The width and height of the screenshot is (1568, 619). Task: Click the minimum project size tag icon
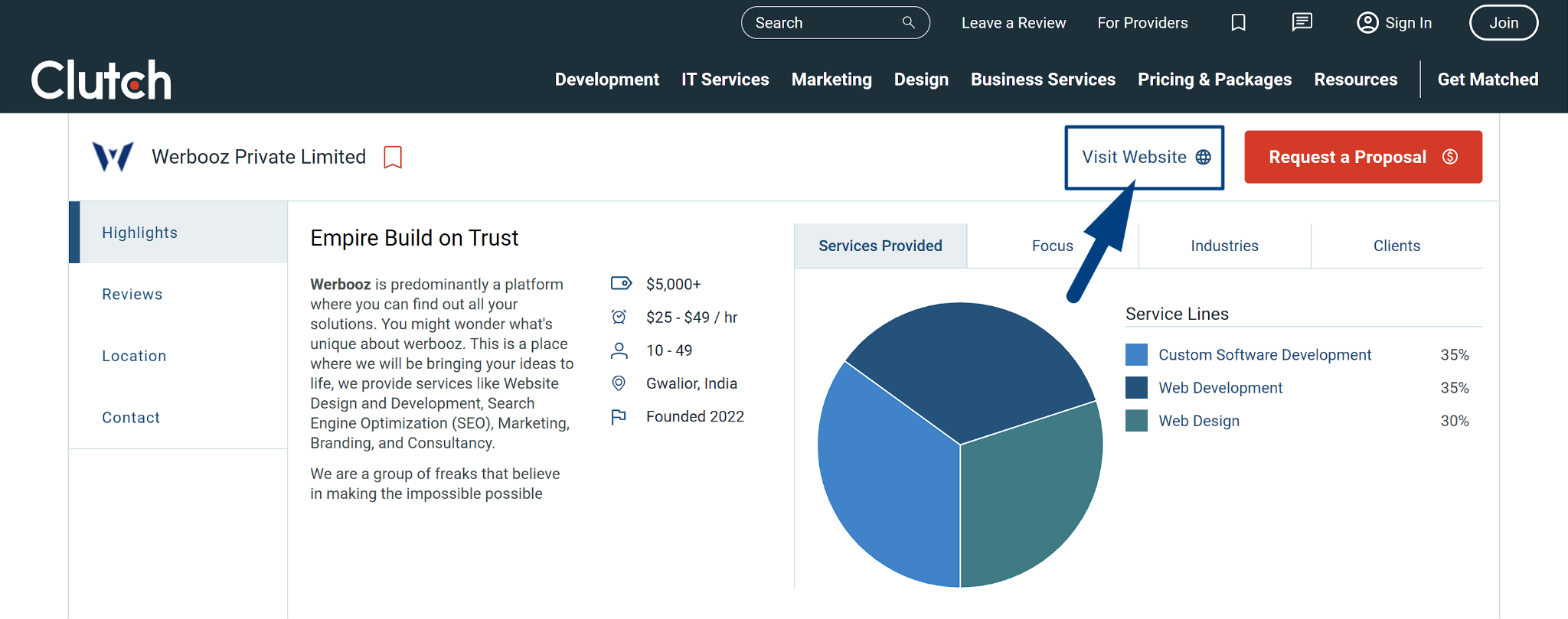(621, 284)
